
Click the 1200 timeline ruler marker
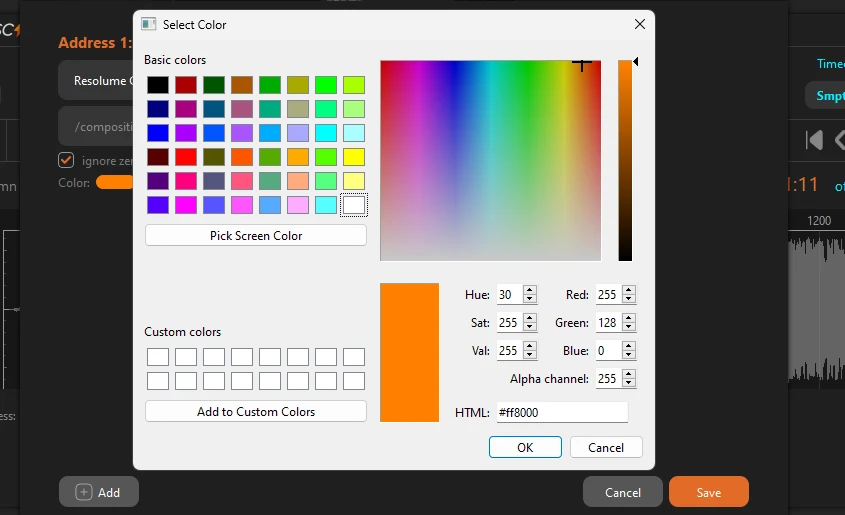819,221
